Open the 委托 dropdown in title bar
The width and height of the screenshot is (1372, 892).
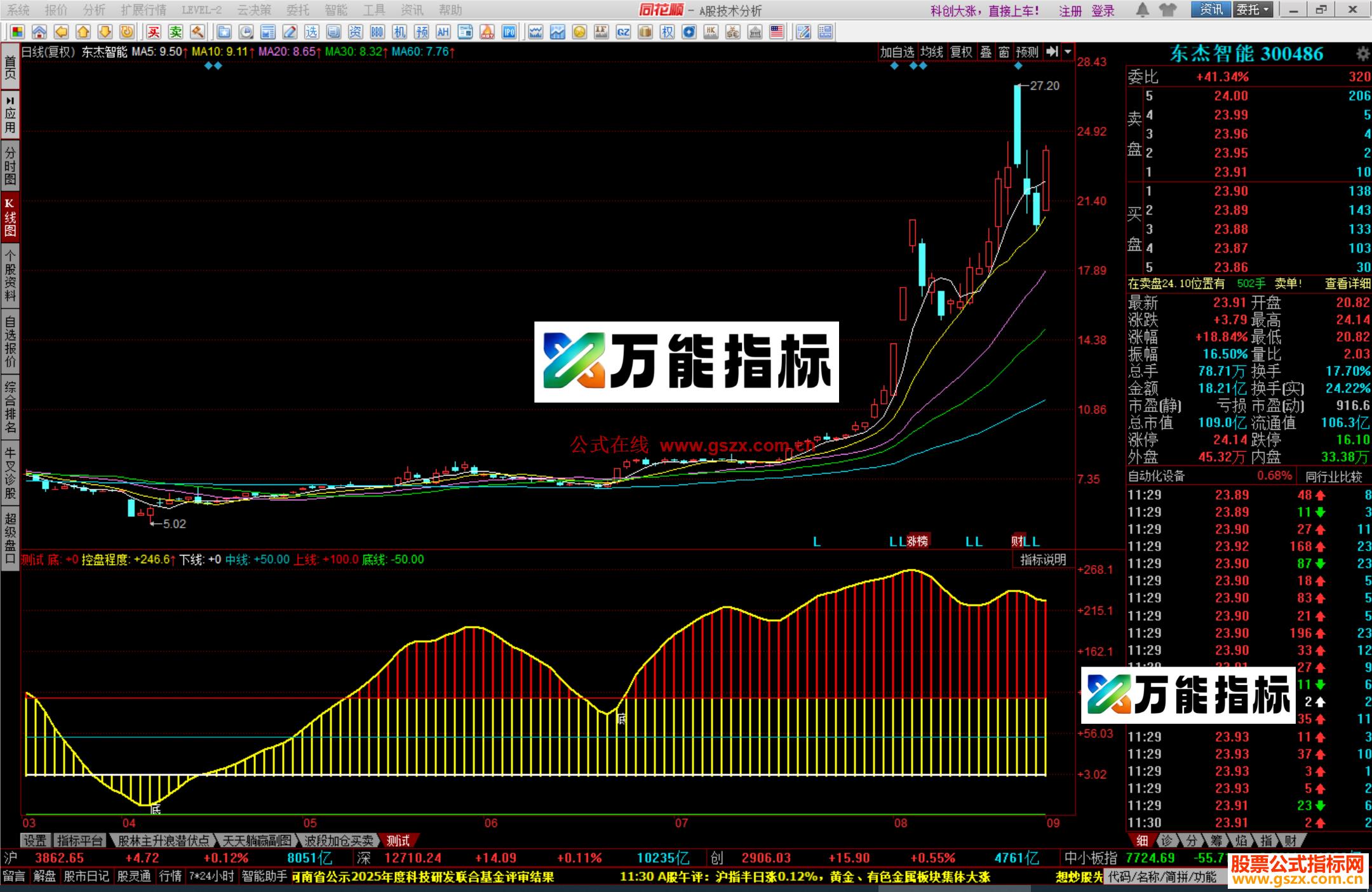pyautogui.click(x=1253, y=10)
